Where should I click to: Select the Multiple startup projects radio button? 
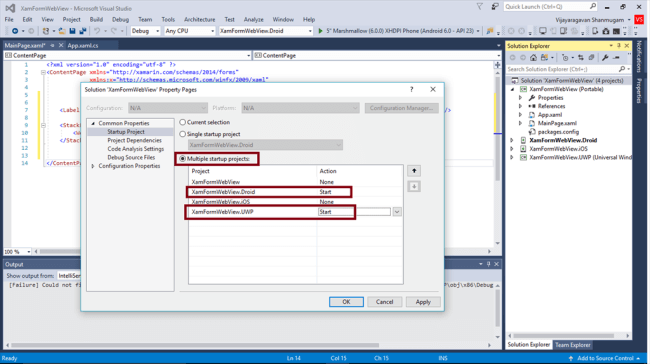[182, 159]
